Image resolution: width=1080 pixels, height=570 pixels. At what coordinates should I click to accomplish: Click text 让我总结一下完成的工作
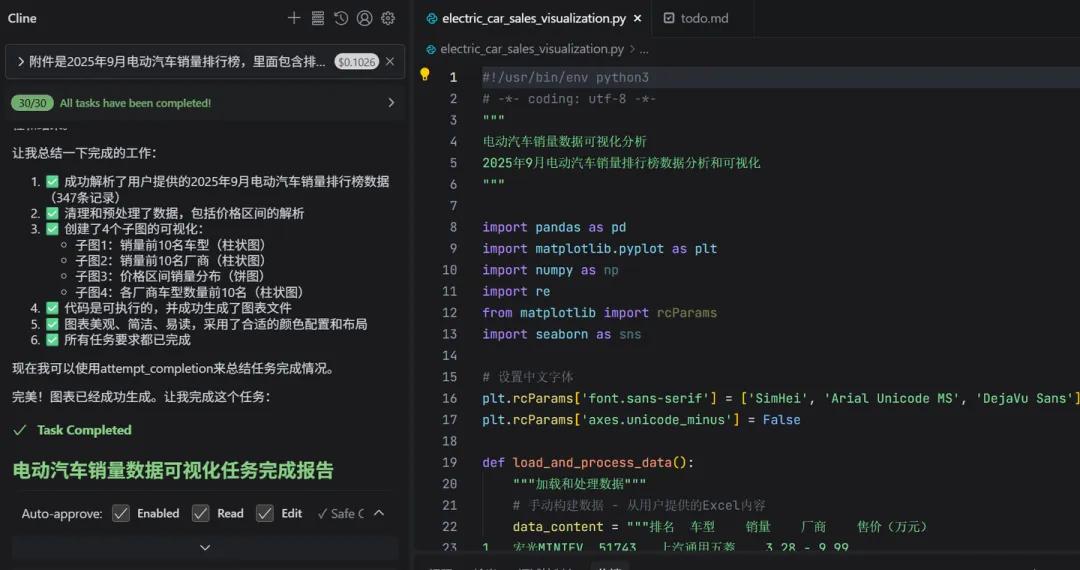click(x=85, y=153)
